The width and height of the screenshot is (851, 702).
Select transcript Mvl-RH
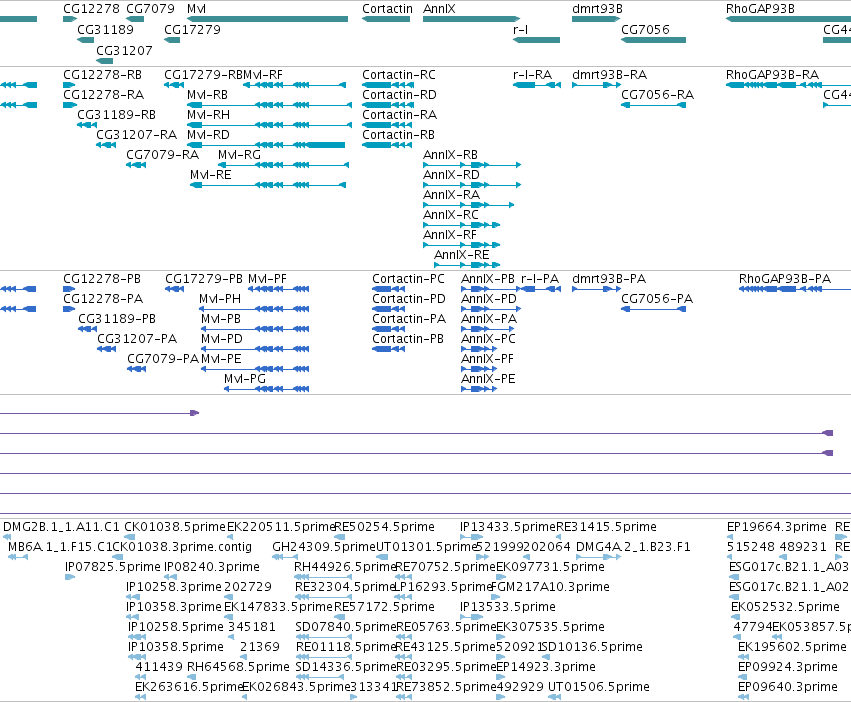[x=269, y=125]
